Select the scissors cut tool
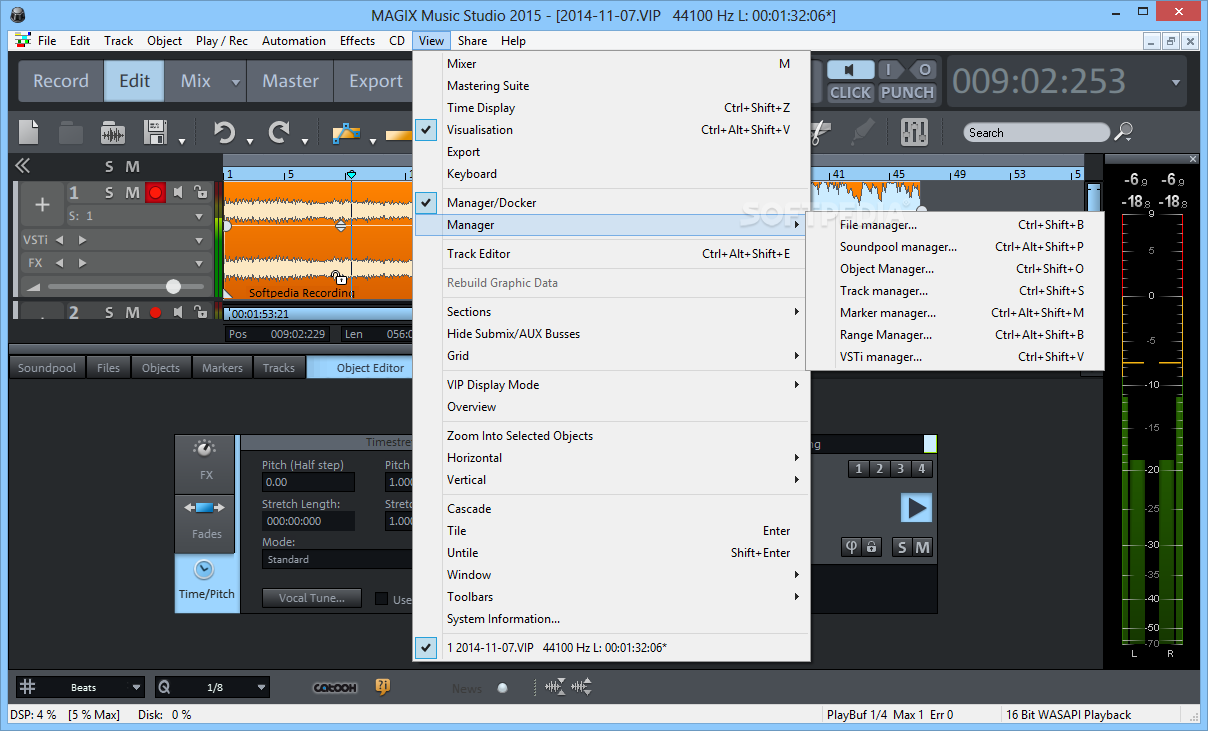1208x731 pixels. pyautogui.click(x=820, y=132)
